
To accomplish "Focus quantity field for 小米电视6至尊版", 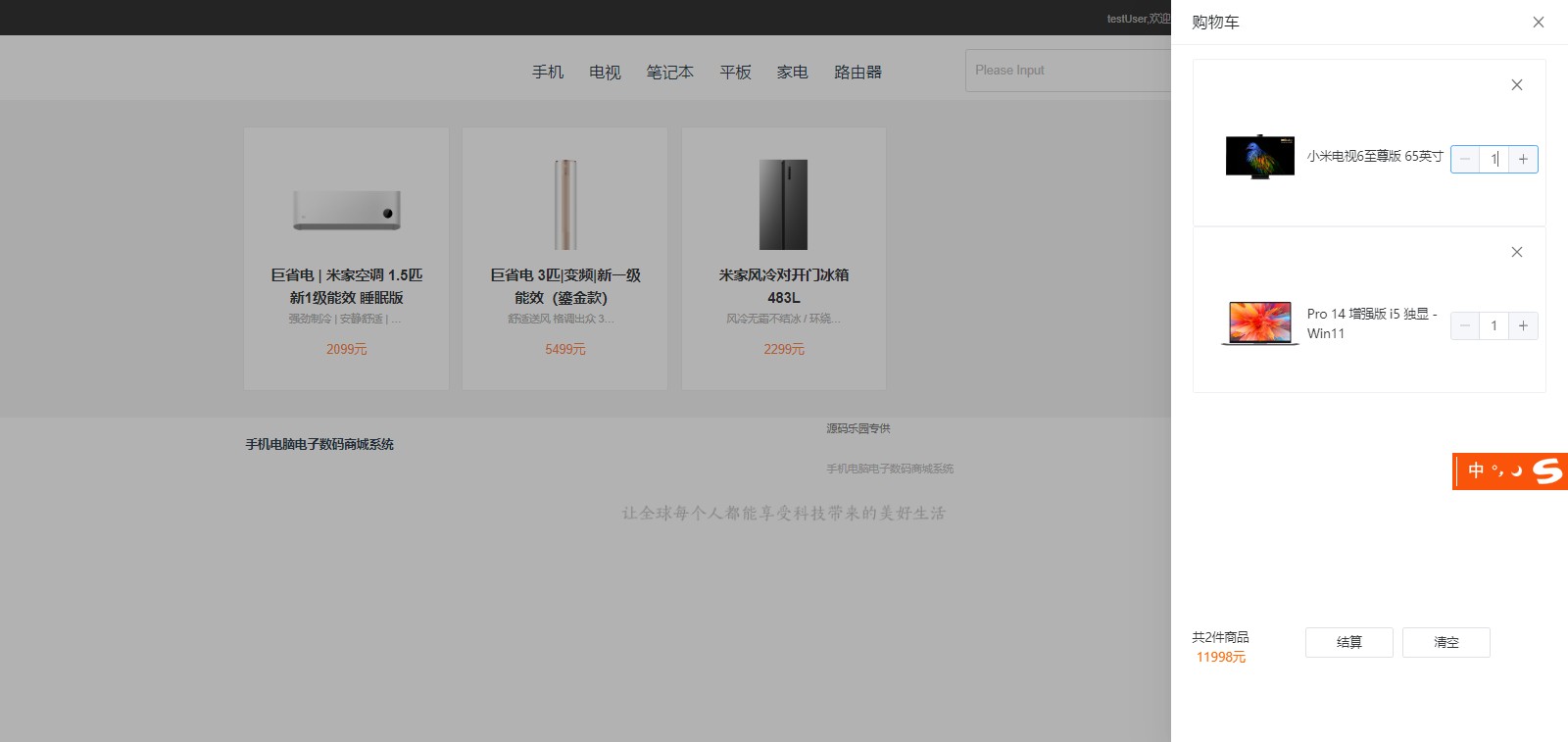I will (x=1494, y=159).
